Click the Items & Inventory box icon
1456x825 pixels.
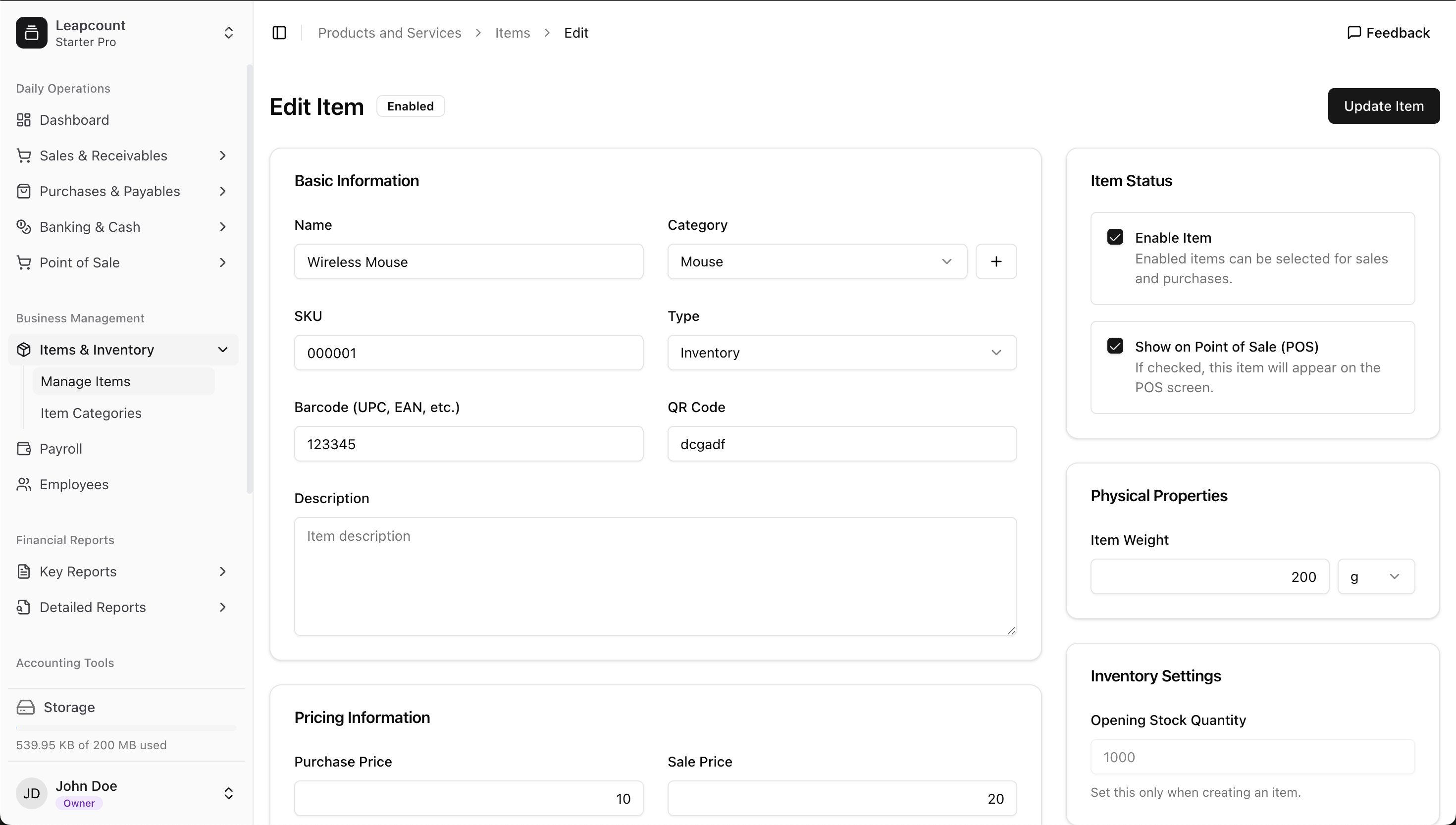[24, 350]
